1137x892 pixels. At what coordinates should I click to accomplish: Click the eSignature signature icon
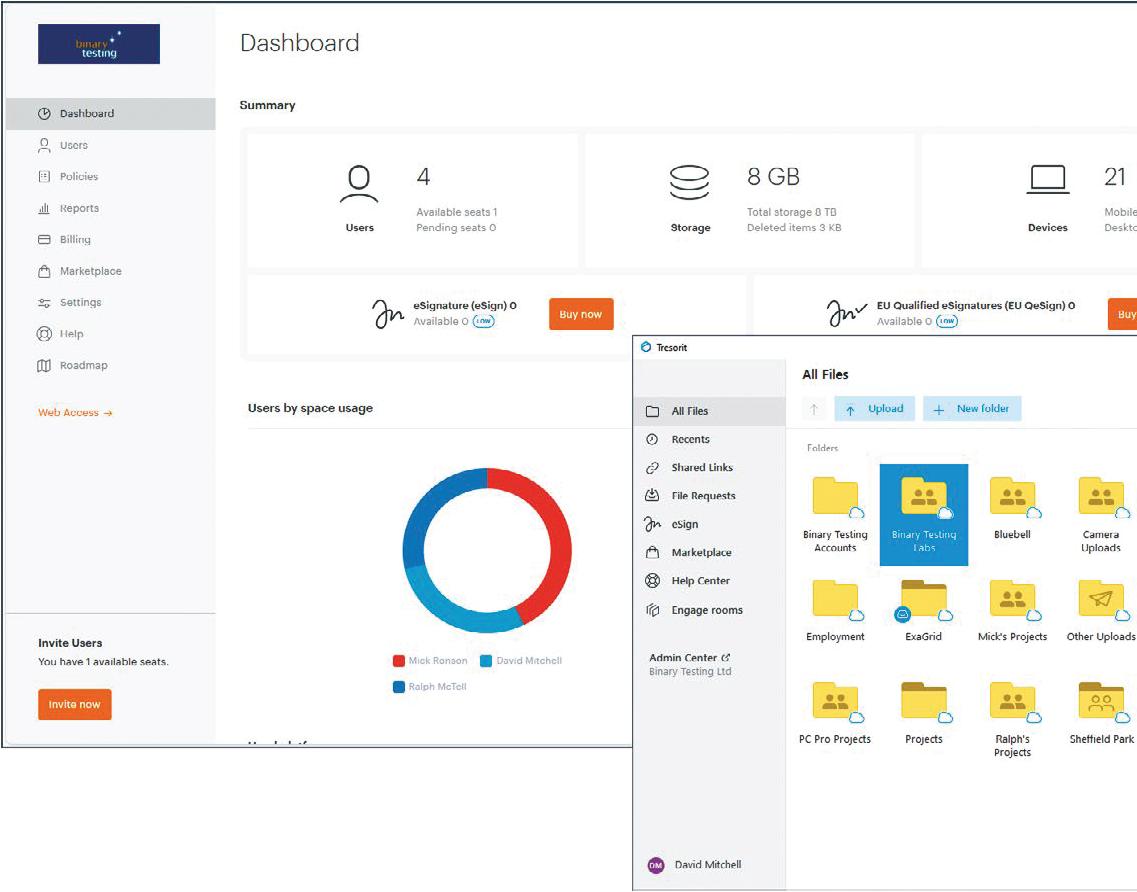click(388, 314)
